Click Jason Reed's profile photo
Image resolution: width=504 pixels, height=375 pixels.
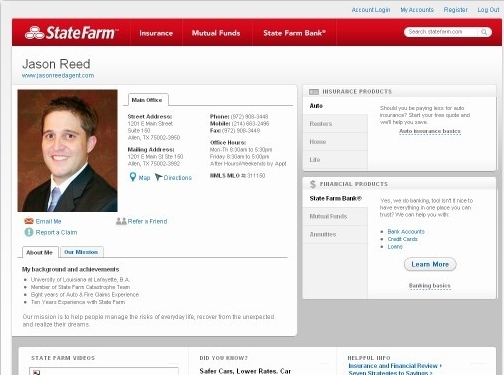pos(67,150)
